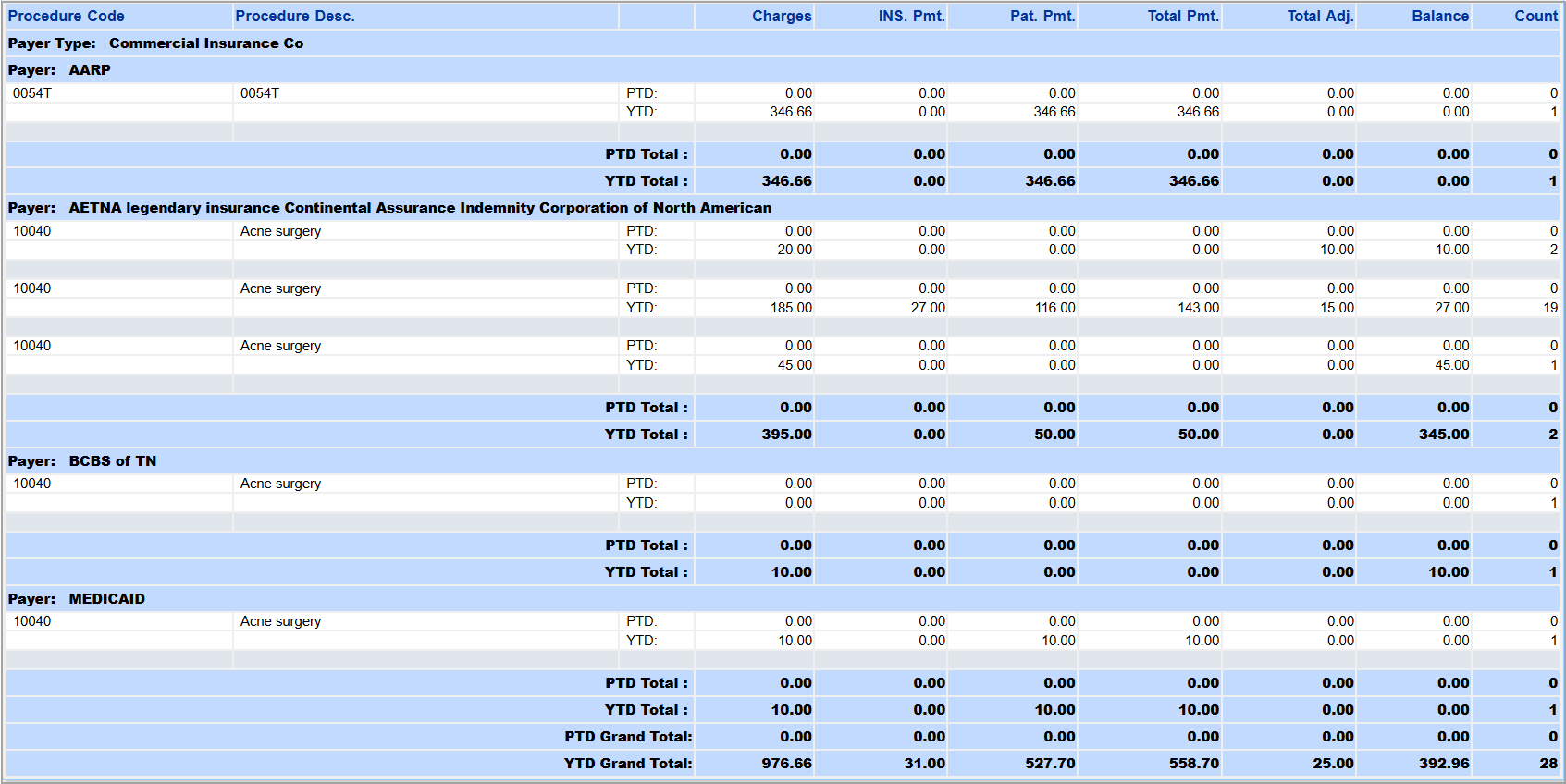Click the YTD INS. Pmt. value 27.00
Viewport: 1566px width, 784px height.
[928, 308]
